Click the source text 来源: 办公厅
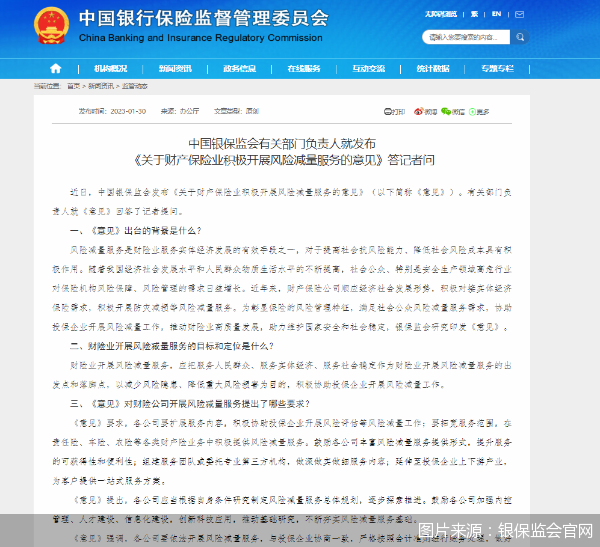 coord(180,111)
